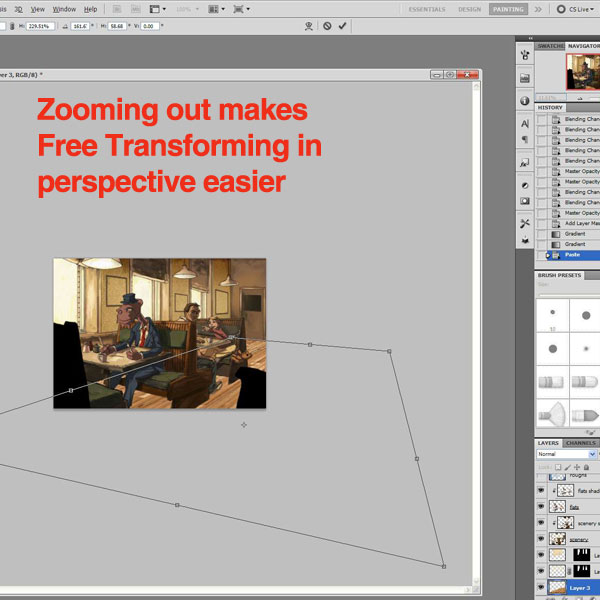Click the Navigator zoom out mountain icon
This screenshot has height=600, width=600.
(580, 99)
